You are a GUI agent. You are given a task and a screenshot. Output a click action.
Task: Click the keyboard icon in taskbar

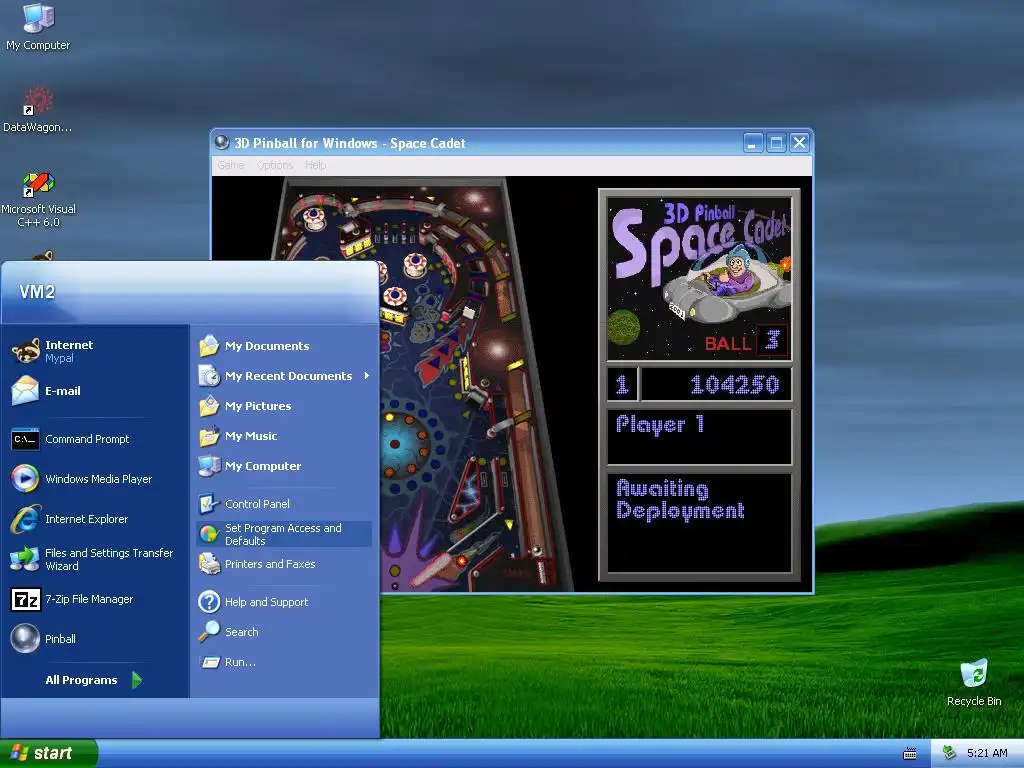point(910,754)
